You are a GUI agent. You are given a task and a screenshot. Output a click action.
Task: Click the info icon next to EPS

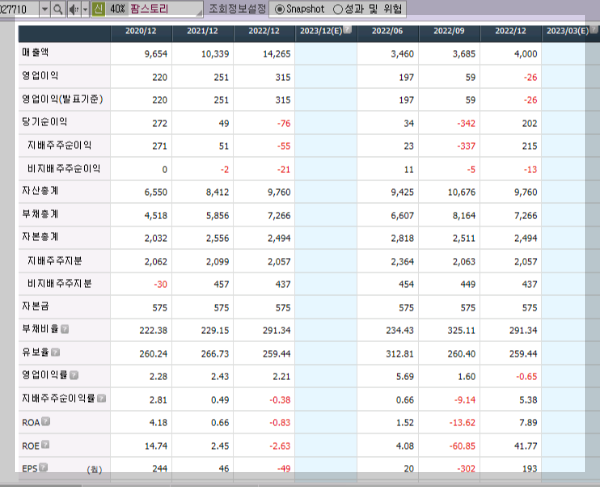[x=43, y=467]
